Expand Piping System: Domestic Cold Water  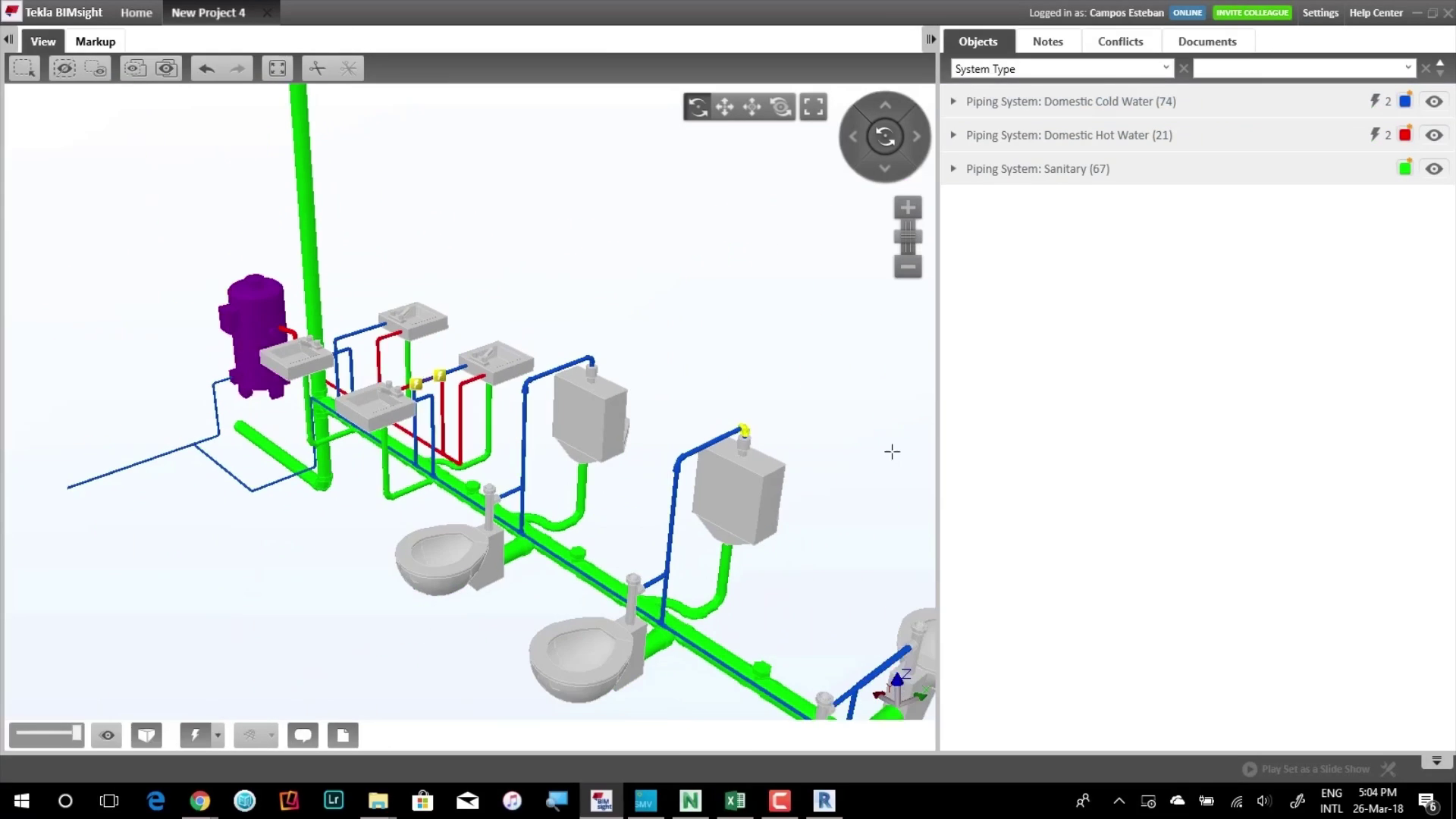(953, 102)
